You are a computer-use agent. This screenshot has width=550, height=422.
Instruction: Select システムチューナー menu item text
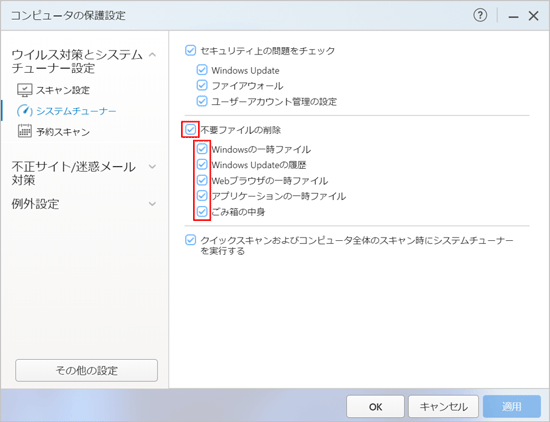[x=76, y=111]
